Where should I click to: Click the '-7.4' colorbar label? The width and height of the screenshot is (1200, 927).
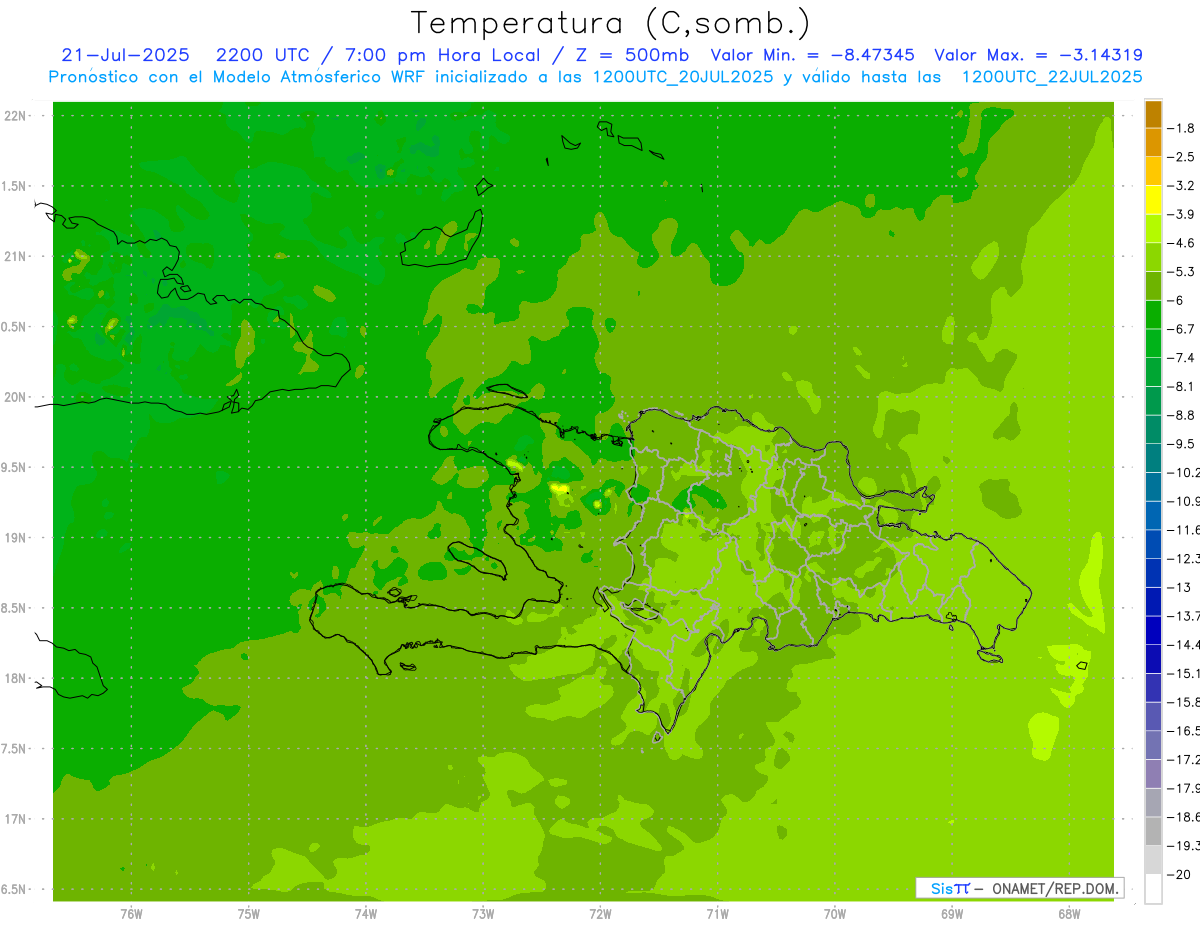click(1182, 357)
